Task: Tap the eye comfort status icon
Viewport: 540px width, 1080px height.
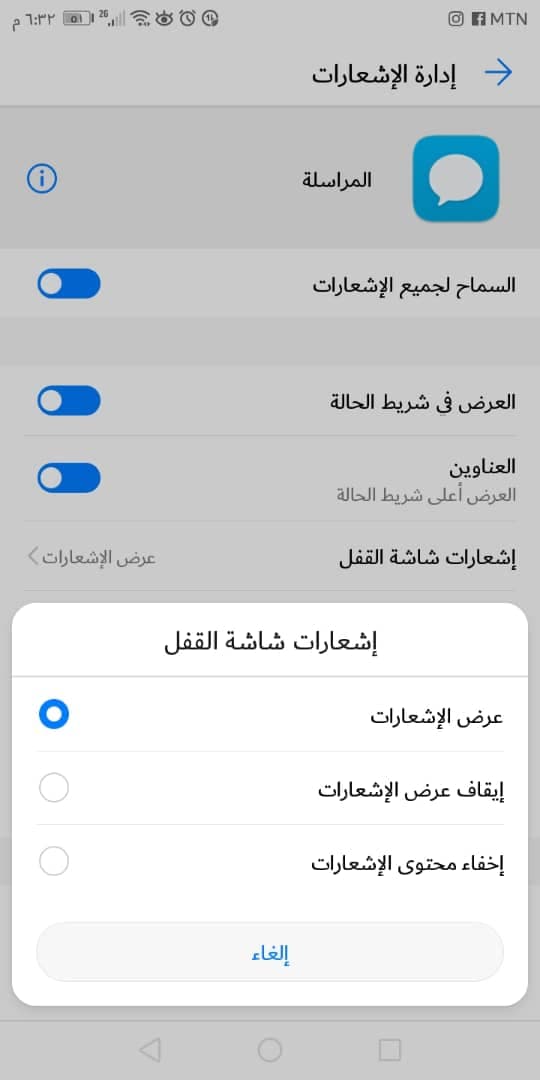Action: [164, 19]
